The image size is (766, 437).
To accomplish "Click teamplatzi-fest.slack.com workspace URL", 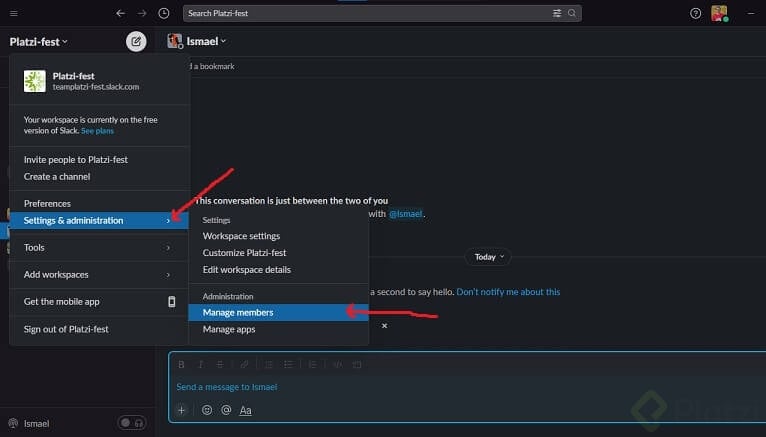I will pos(96,87).
